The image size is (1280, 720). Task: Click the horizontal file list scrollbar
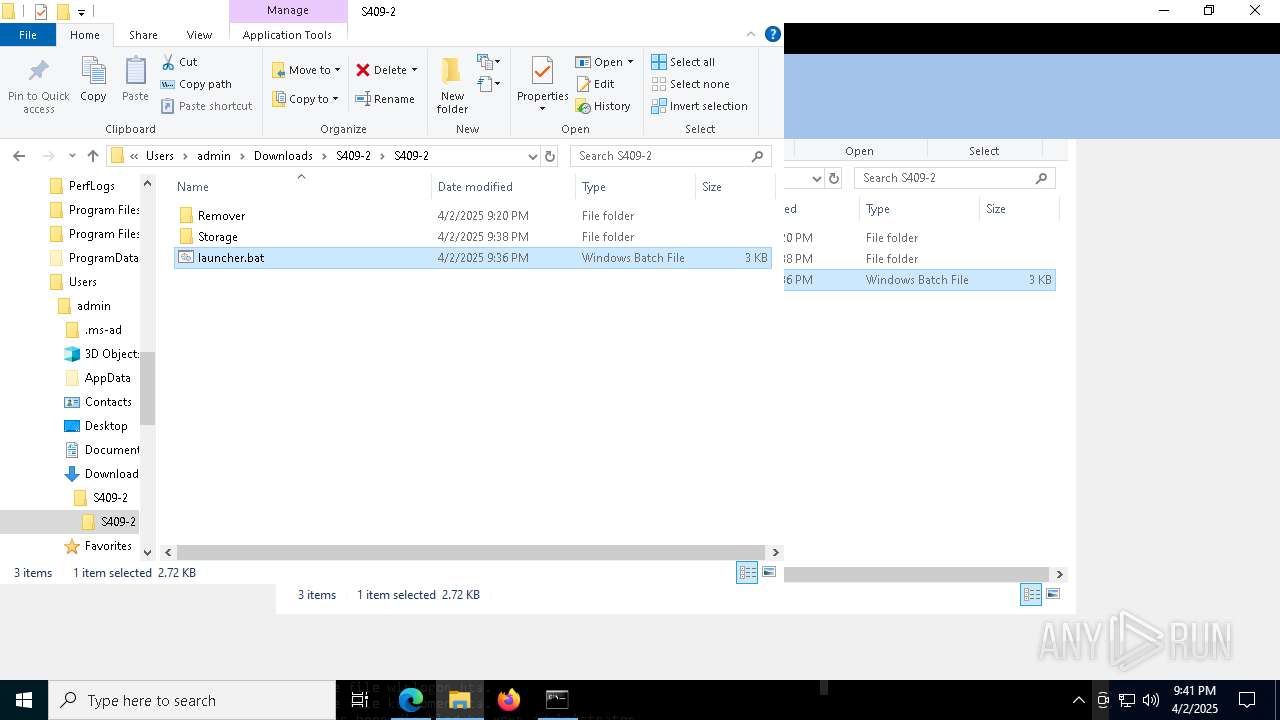pyautogui.click(x=471, y=552)
